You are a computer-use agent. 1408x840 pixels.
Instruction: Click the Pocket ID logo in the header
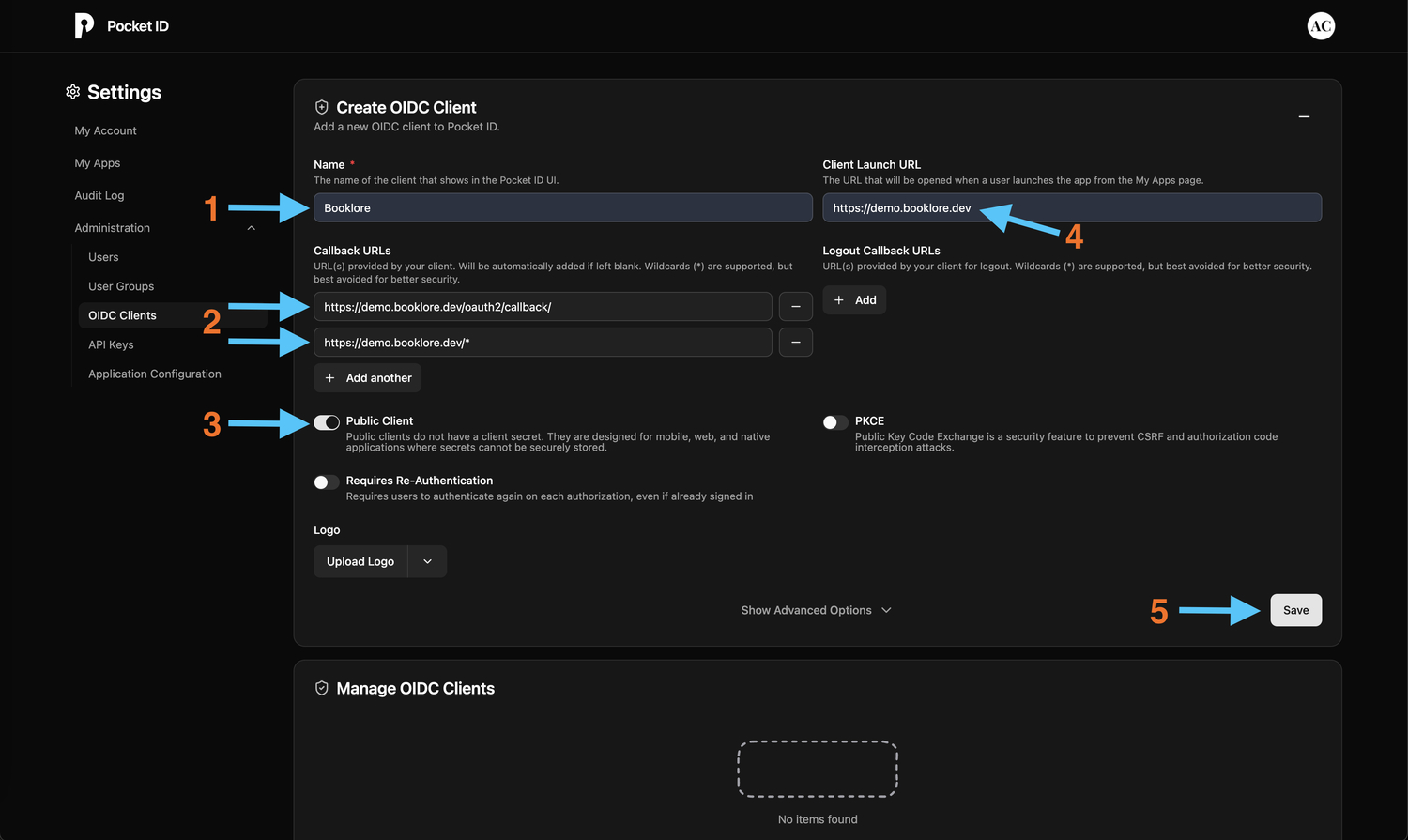click(84, 25)
